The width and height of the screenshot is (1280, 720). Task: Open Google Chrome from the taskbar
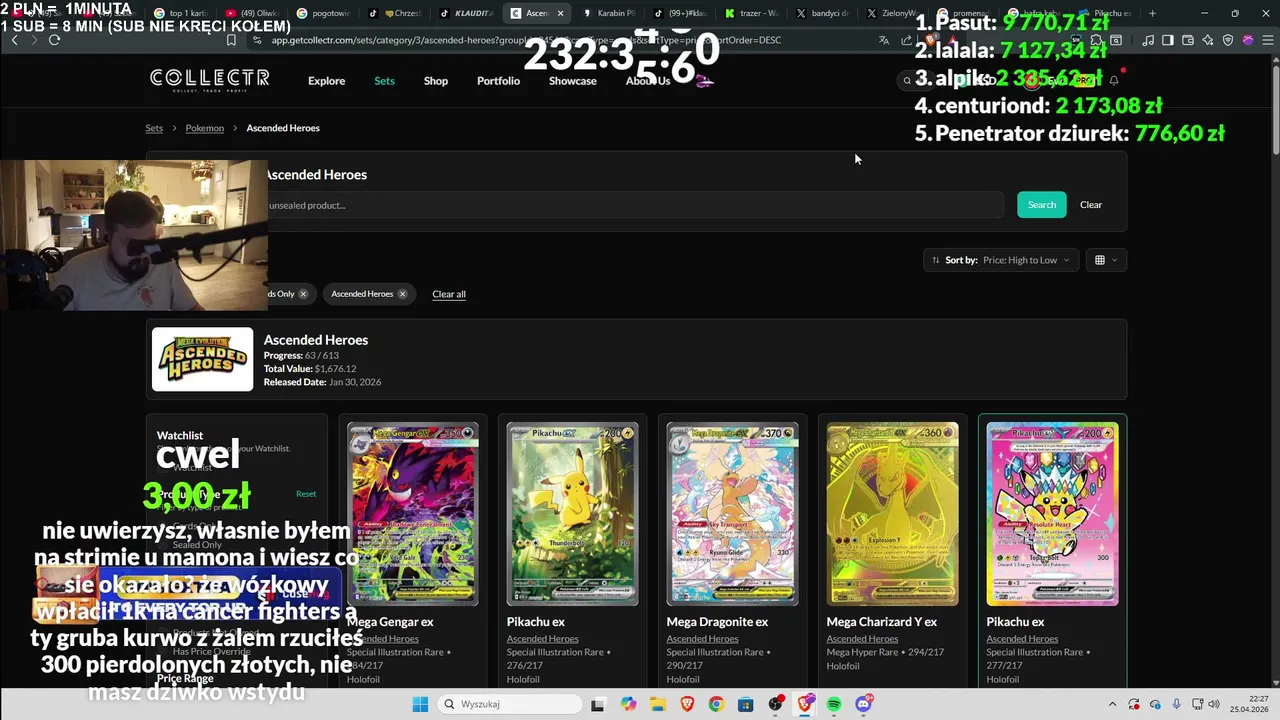pos(716,704)
